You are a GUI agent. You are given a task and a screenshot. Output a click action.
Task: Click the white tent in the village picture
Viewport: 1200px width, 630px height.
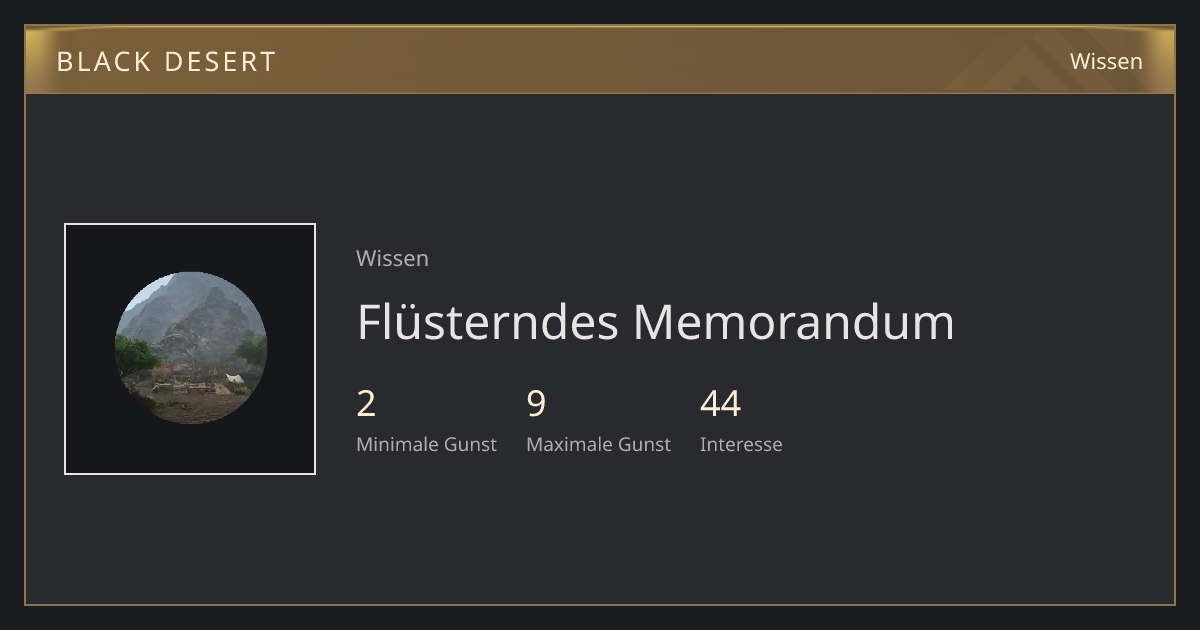(234, 379)
